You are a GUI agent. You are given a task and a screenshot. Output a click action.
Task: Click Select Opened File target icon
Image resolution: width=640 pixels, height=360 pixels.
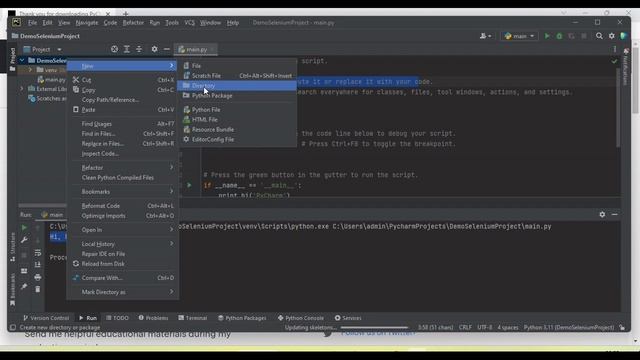tap(114, 49)
